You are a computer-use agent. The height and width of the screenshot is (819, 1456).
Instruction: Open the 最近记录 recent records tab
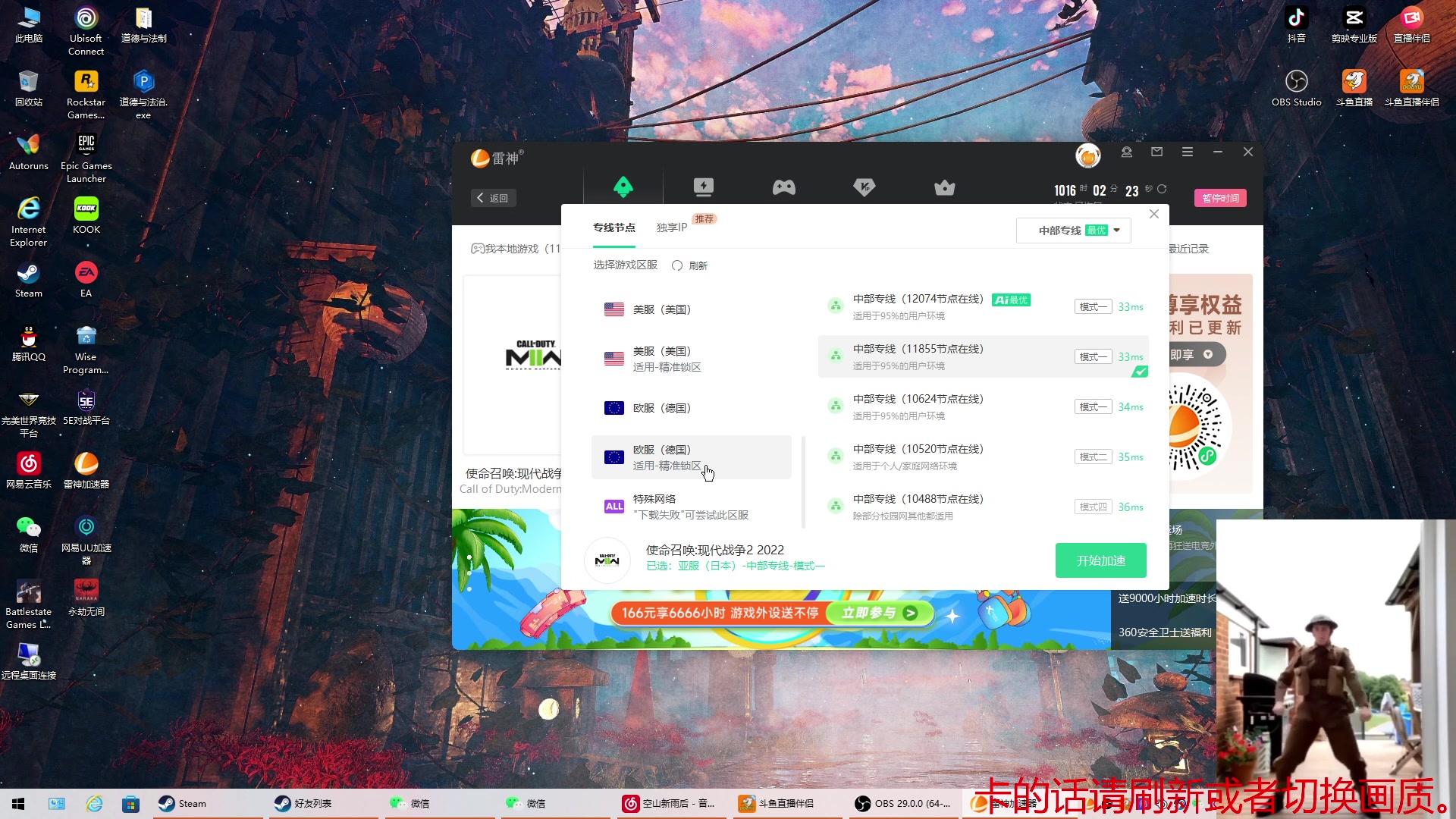pyautogui.click(x=1188, y=249)
